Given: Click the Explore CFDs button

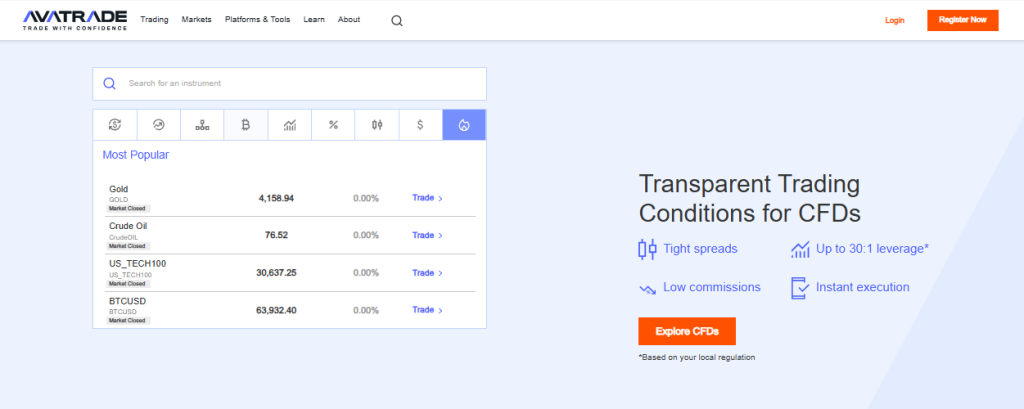Looking at the screenshot, I should (687, 331).
